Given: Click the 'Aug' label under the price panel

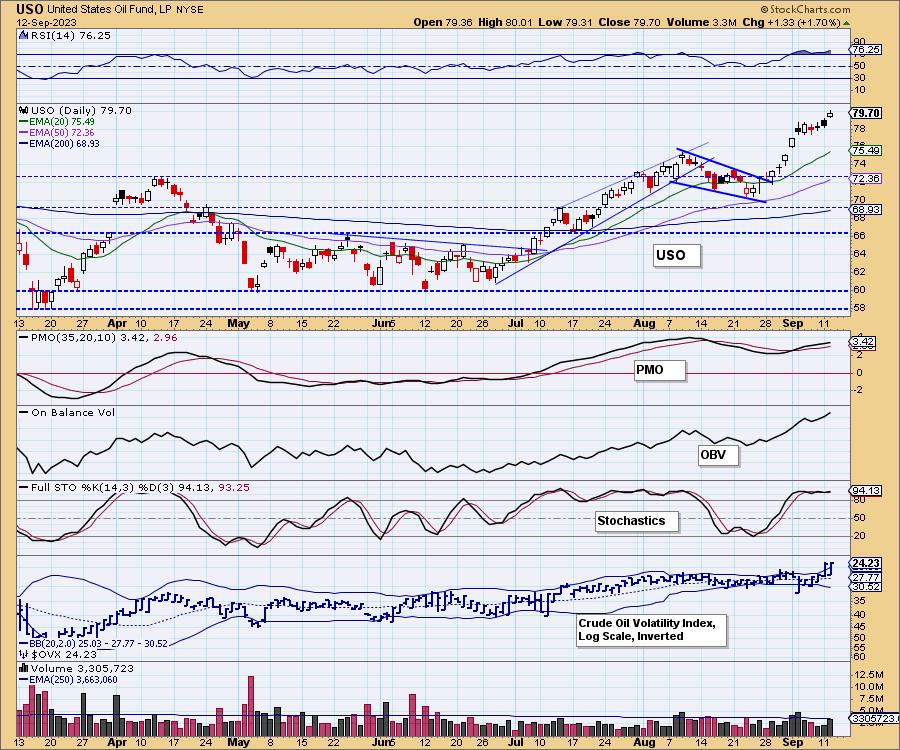Looking at the screenshot, I should click(x=644, y=323).
